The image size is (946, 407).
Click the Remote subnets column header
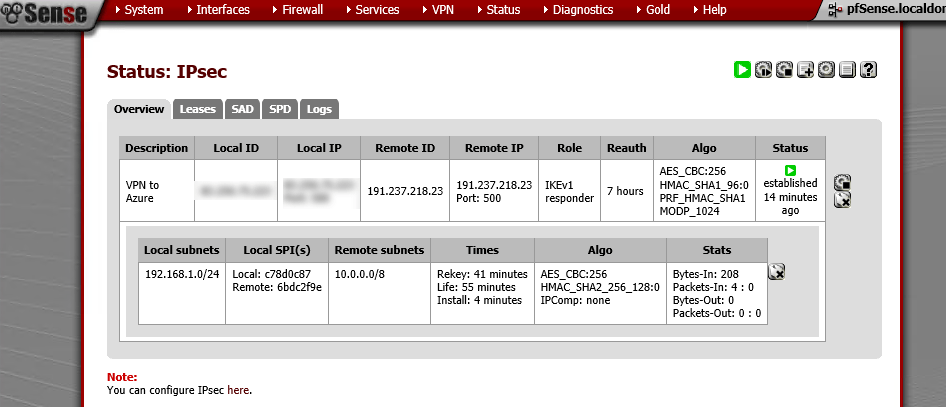tap(379, 250)
